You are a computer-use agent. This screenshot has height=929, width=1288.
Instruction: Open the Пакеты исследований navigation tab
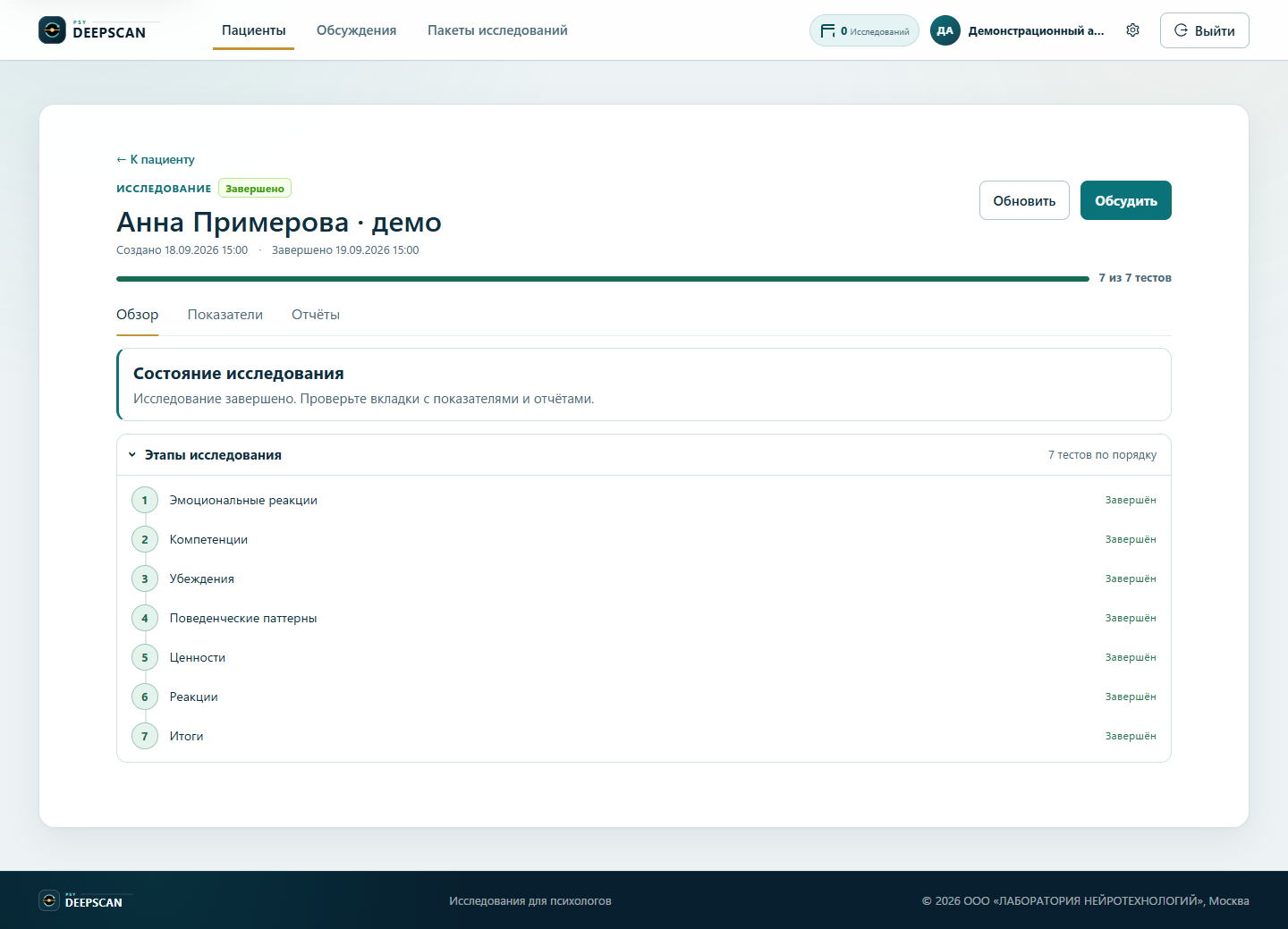497,30
